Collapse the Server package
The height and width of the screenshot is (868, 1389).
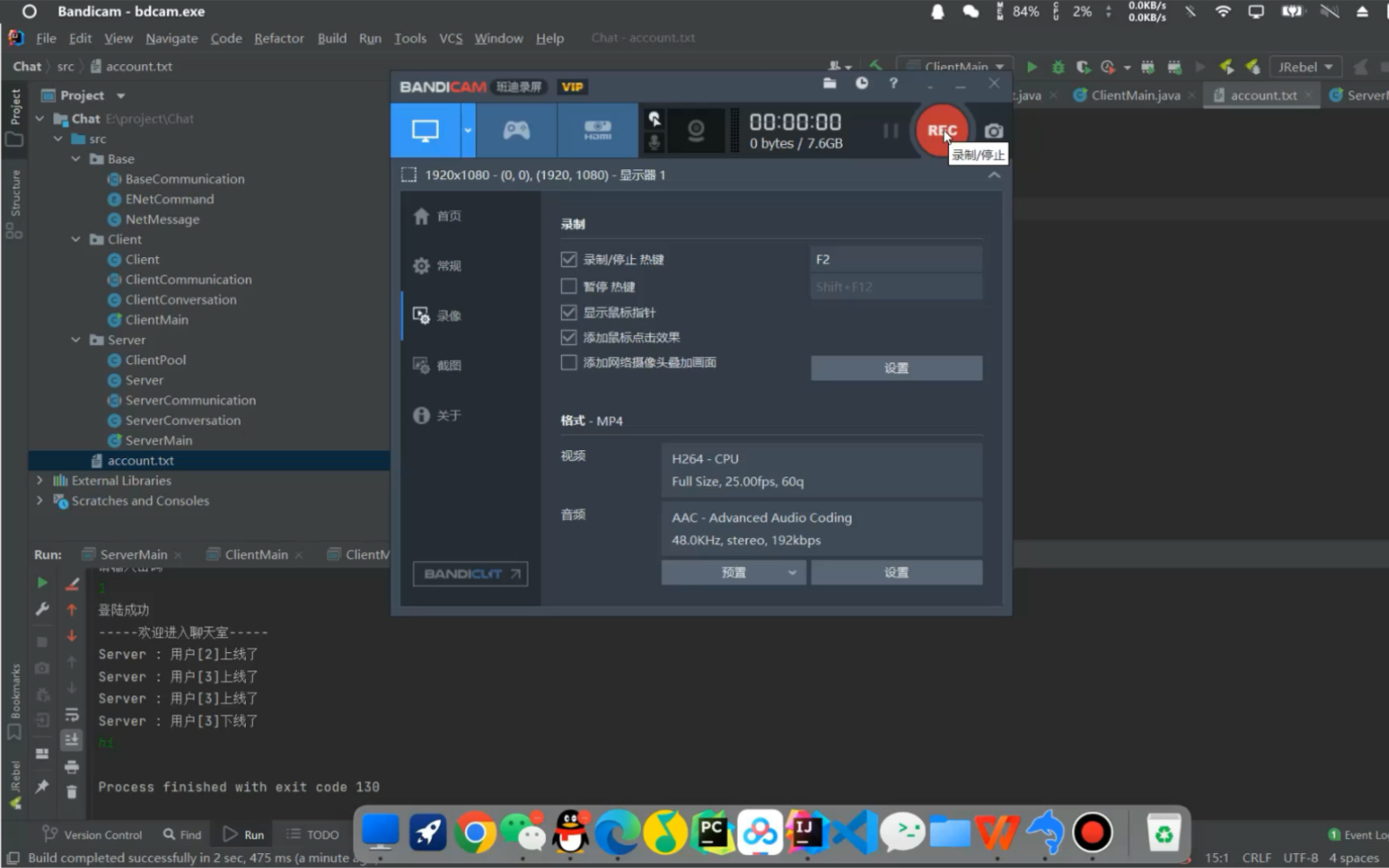[x=76, y=340]
